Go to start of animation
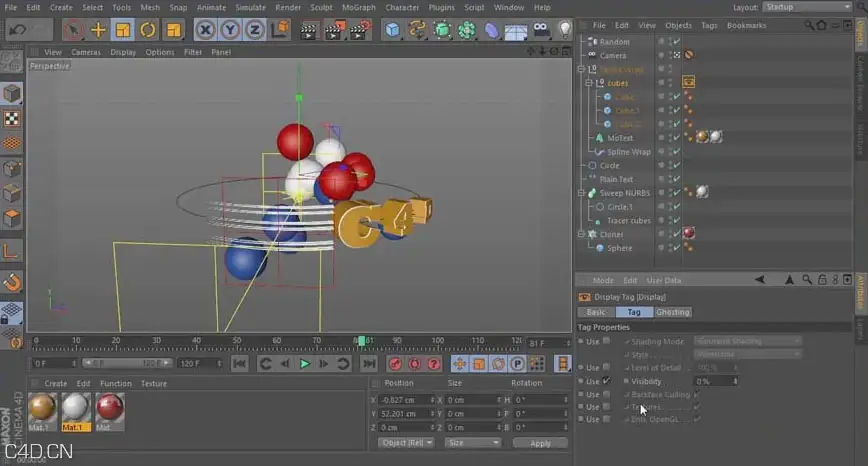The height and width of the screenshot is (466, 868). coord(239,364)
